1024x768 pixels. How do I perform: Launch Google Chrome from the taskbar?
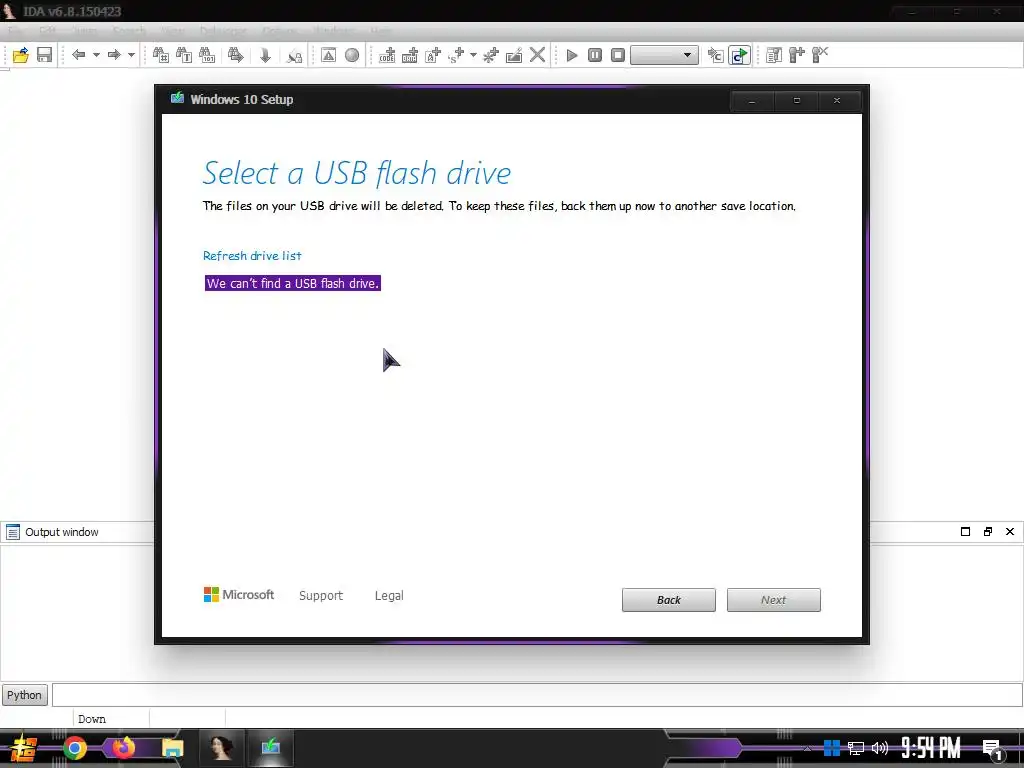click(74, 748)
